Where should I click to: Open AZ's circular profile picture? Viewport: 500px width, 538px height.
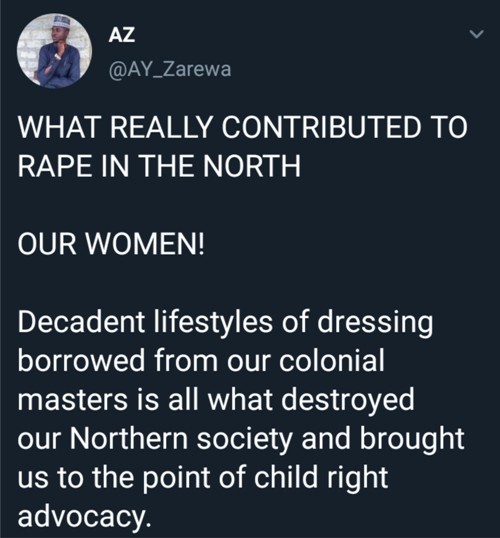pos(55,51)
